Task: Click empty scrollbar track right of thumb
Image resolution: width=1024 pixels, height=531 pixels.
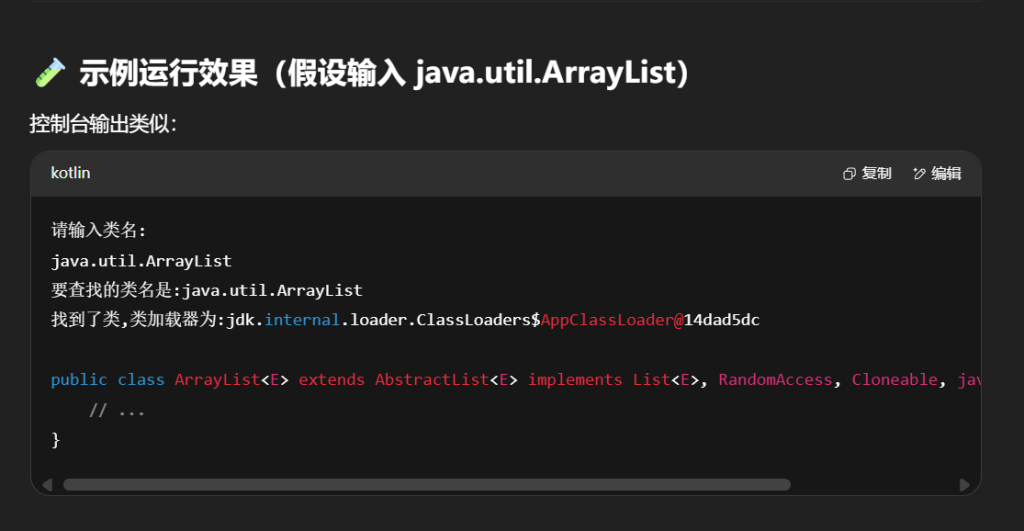Action: point(872,485)
